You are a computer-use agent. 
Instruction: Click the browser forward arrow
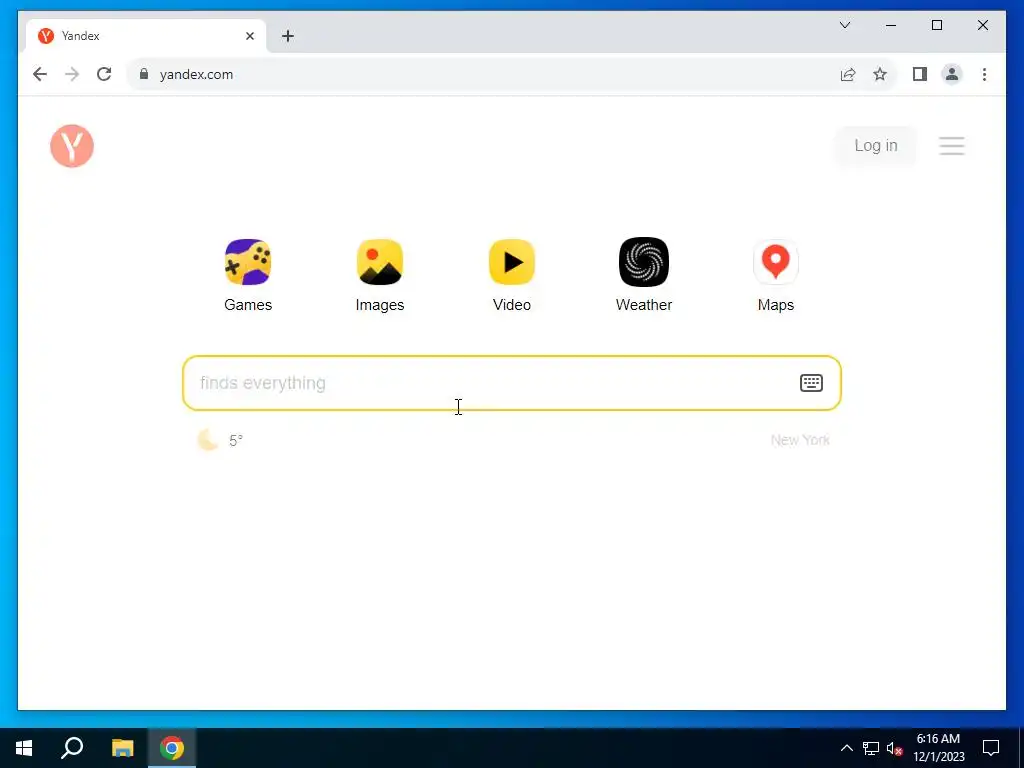pyautogui.click(x=72, y=74)
